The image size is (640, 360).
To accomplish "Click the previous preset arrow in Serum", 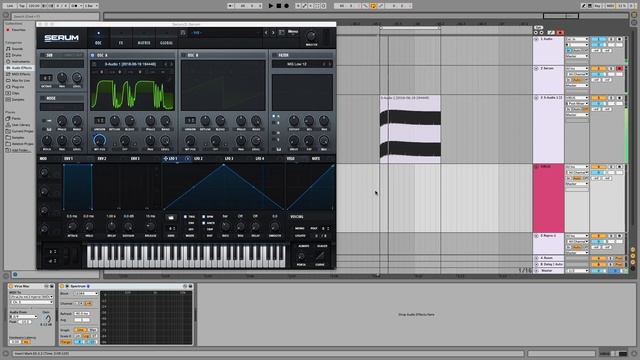I will coord(266,33).
